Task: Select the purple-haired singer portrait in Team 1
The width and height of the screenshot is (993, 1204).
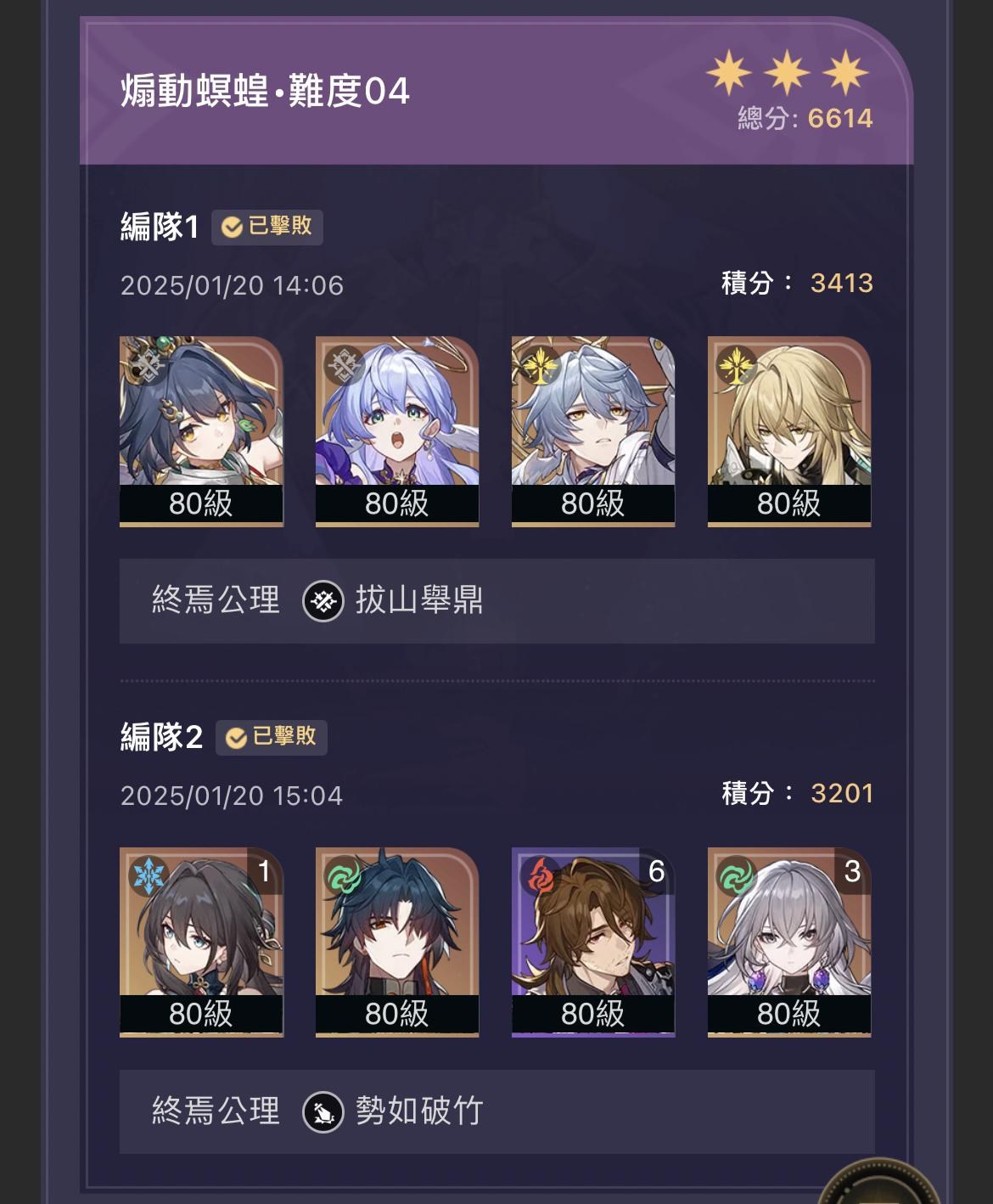Action: [397, 431]
